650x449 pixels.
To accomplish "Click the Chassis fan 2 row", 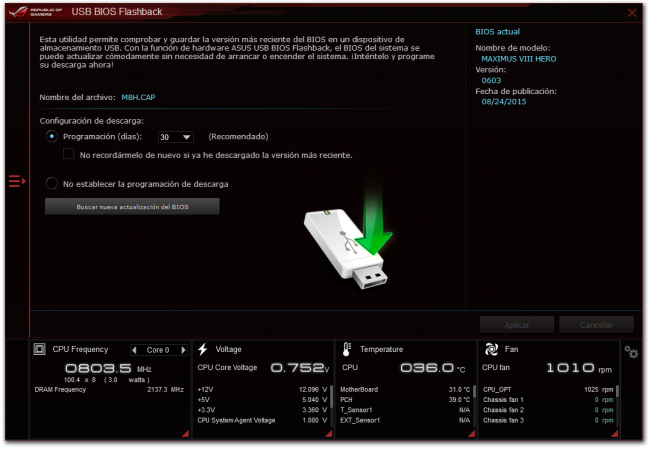I will (x=548, y=410).
